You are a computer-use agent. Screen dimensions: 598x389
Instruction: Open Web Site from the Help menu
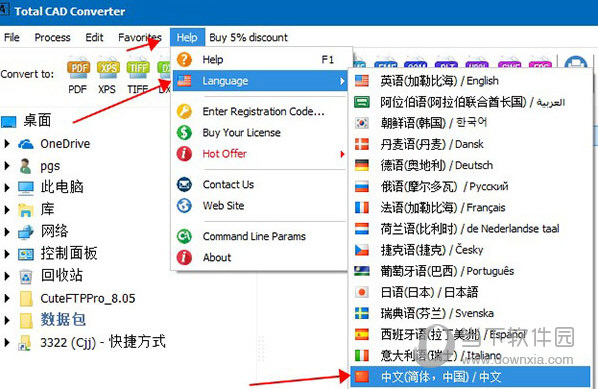click(261, 206)
